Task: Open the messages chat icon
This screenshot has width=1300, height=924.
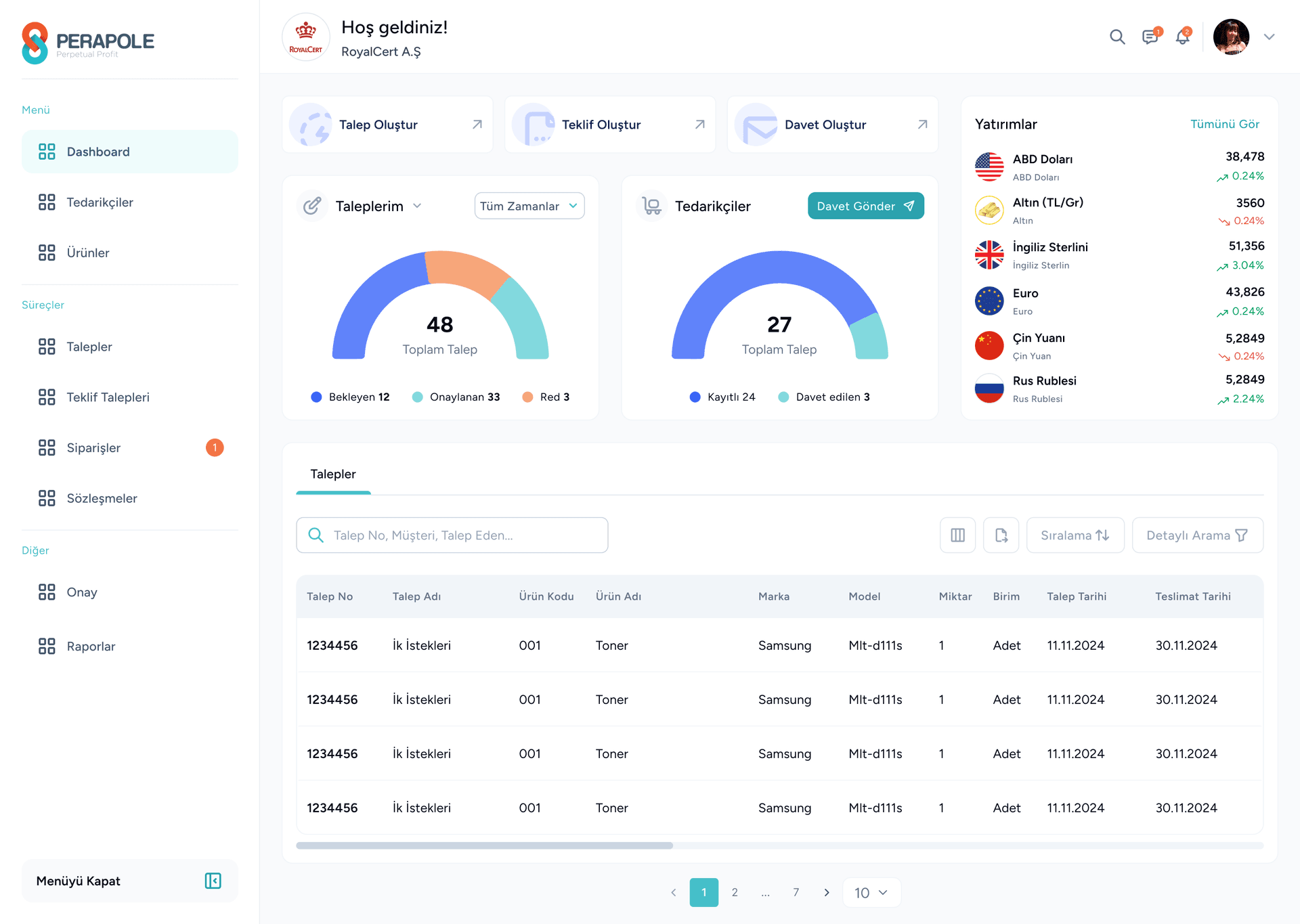Action: pyautogui.click(x=1151, y=37)
